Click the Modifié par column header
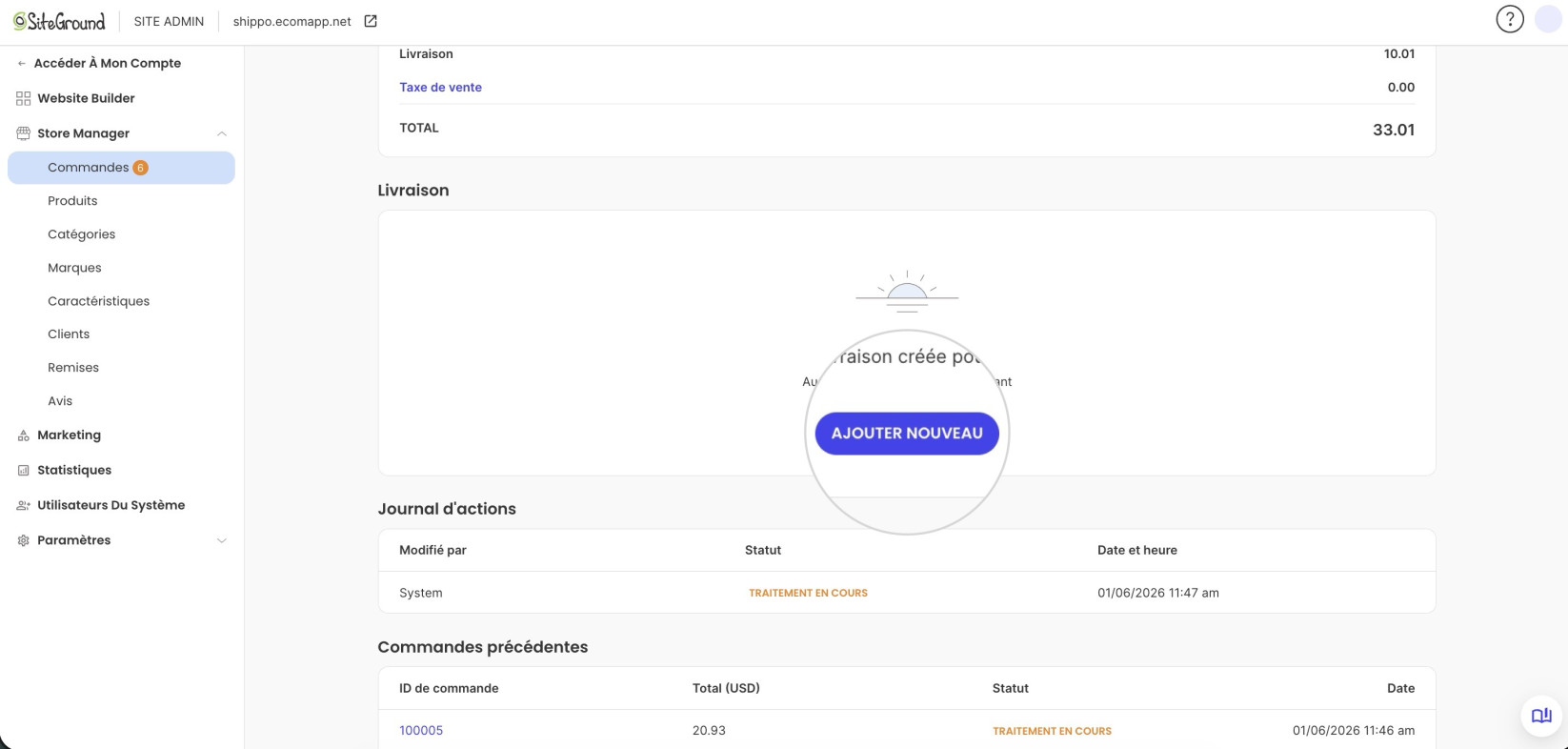The image size is (1568, 749). coord(432,551)
